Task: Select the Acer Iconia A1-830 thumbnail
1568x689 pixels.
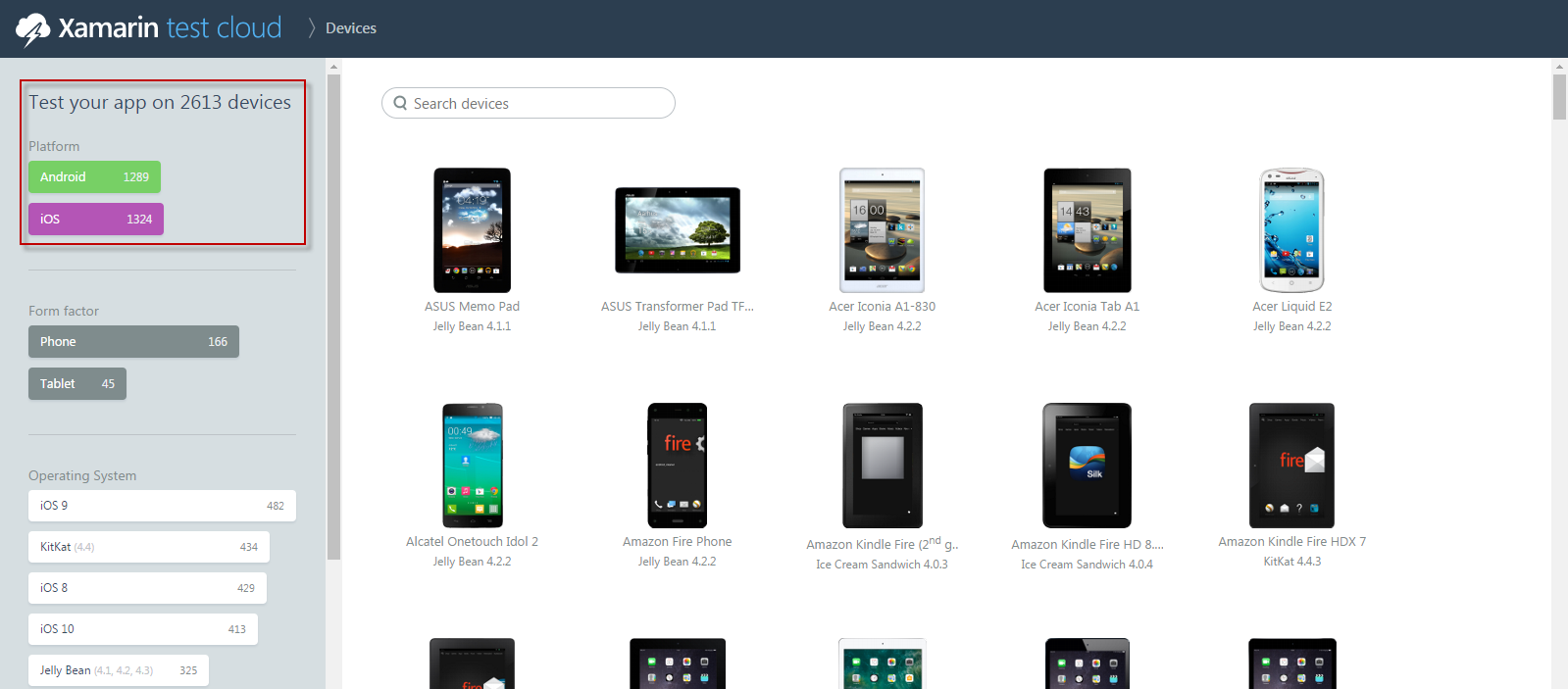Action: [x=882, y=230]
